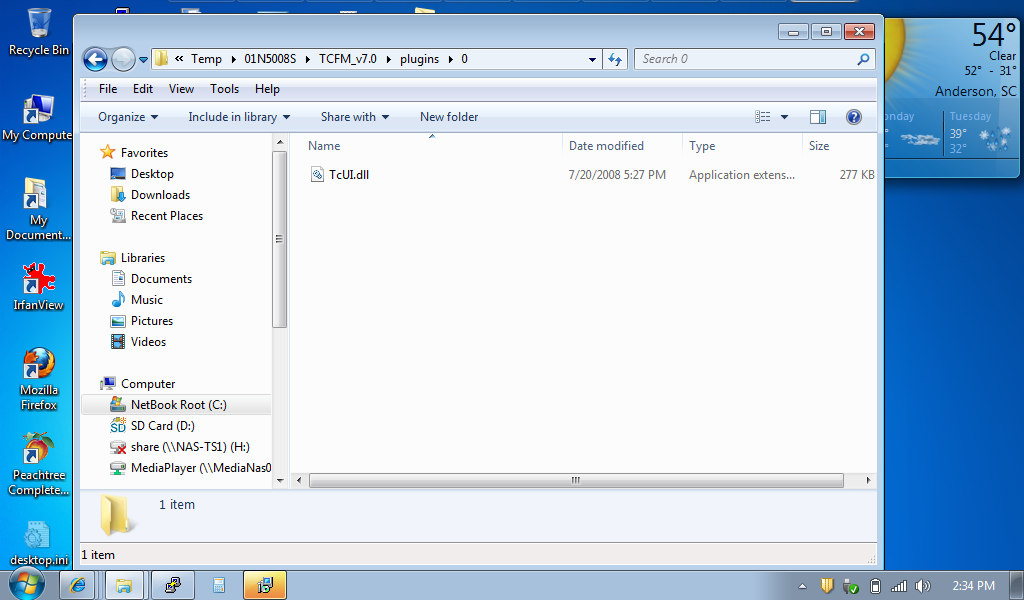Launch Internet Explorer from taskbar

click(77, 586)
